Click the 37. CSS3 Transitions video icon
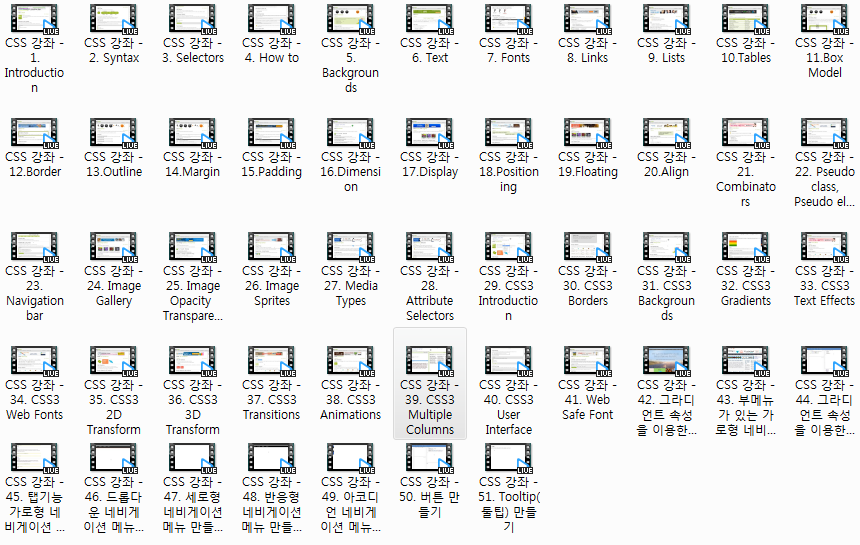 click(x=271, y=361)
